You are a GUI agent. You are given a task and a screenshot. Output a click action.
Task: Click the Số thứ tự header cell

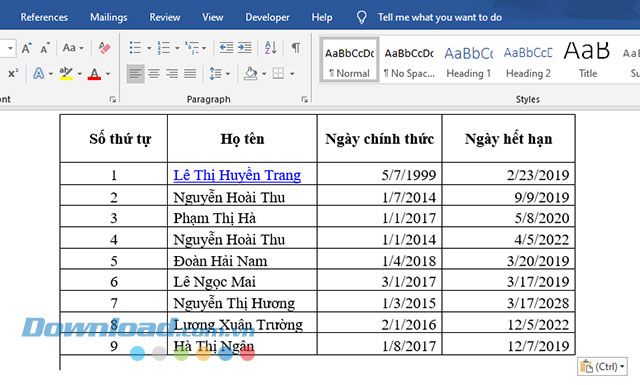click(x=114, y=139)
